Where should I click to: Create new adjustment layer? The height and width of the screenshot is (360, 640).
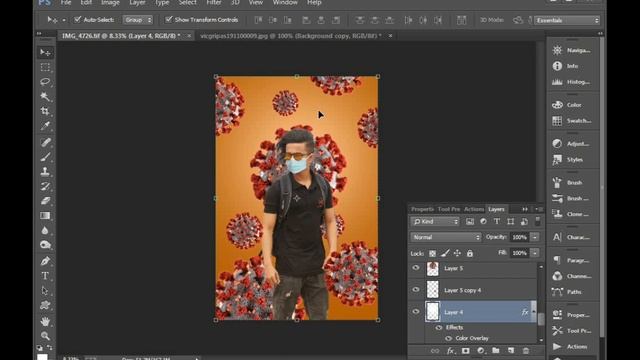[x=481, y=351]
